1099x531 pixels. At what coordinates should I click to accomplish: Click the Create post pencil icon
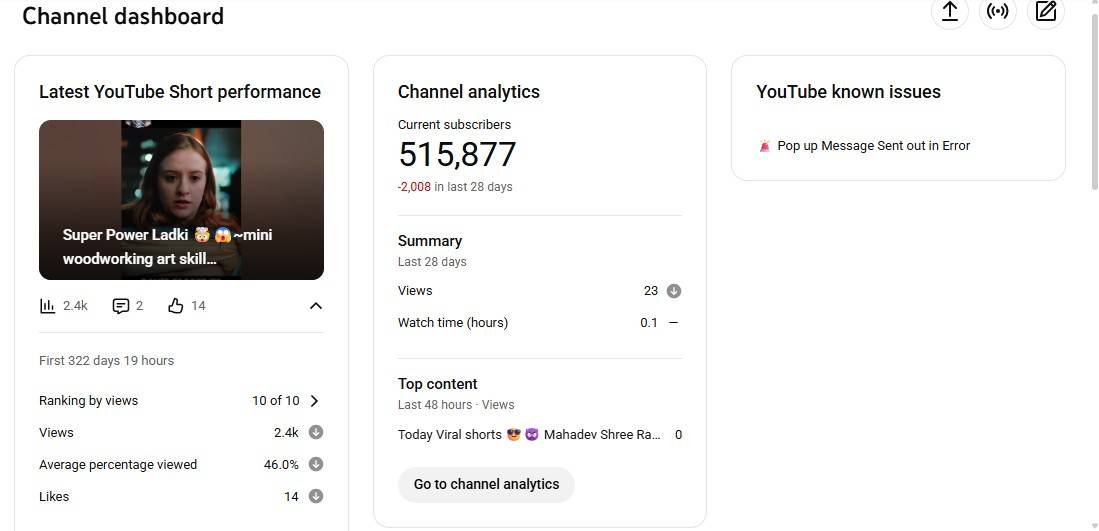[1046, 12]
